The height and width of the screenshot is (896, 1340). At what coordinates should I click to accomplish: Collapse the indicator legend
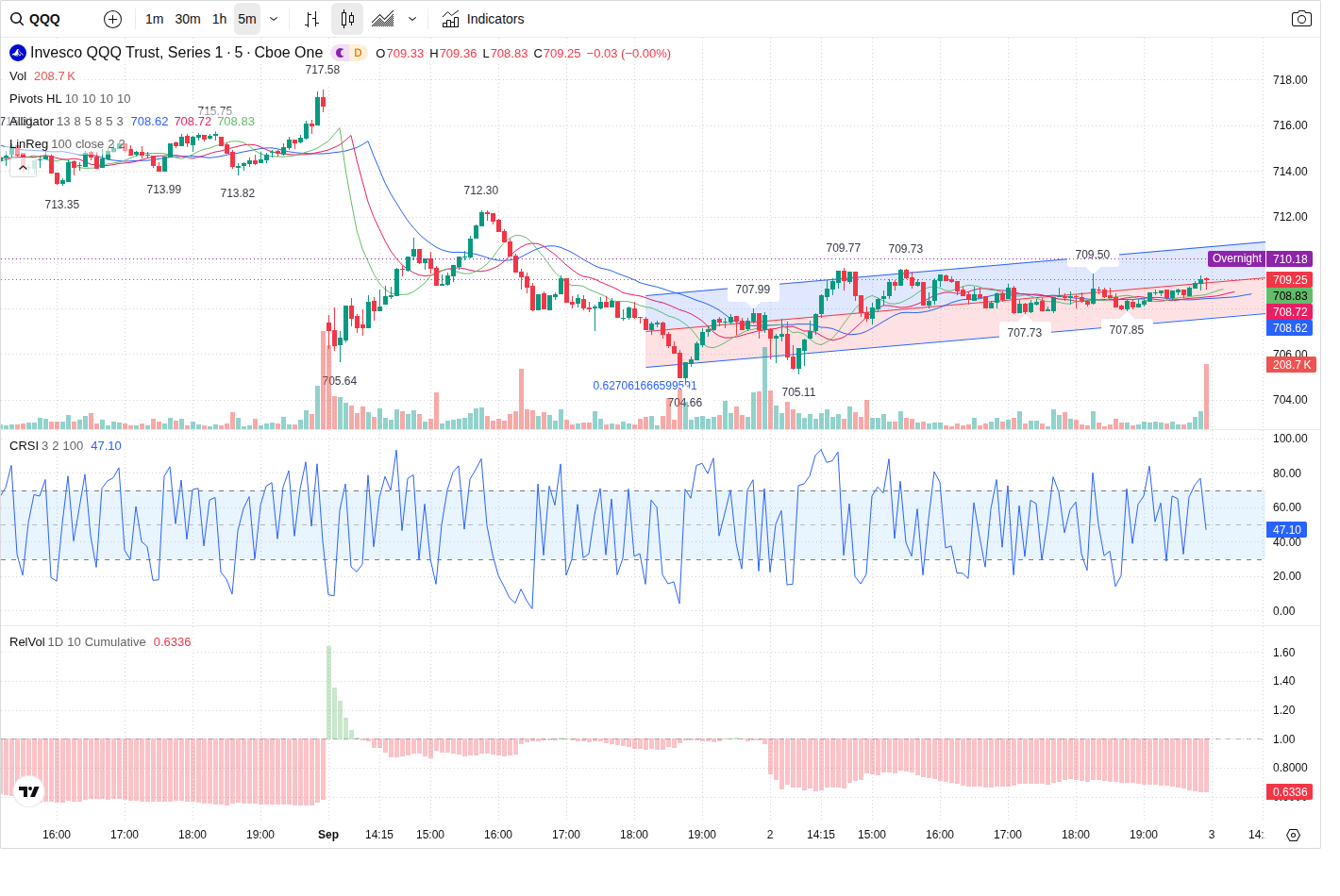click(23, 166)
